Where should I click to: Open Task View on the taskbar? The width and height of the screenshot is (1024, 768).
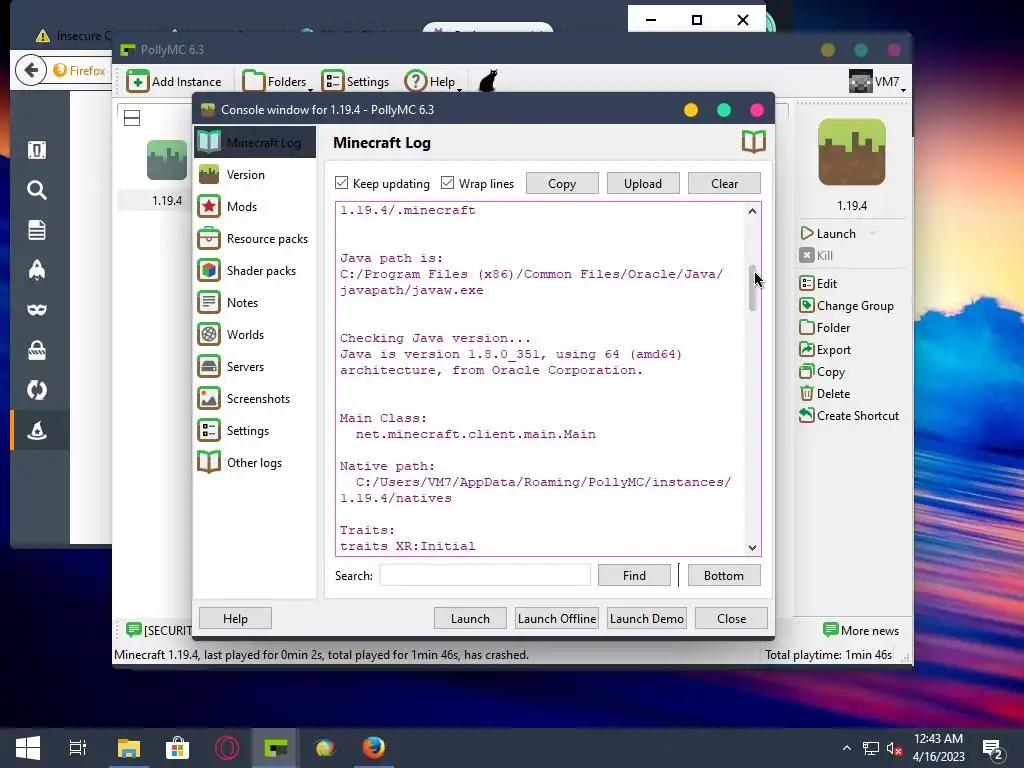[78, 748]
